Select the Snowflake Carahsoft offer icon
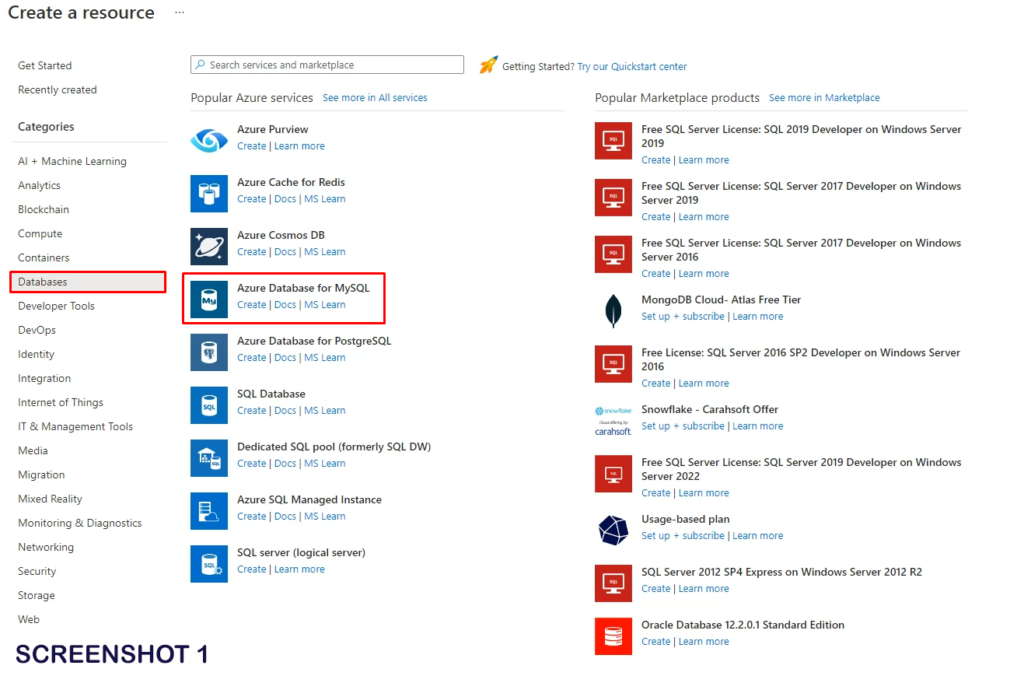 coord(613,420)
